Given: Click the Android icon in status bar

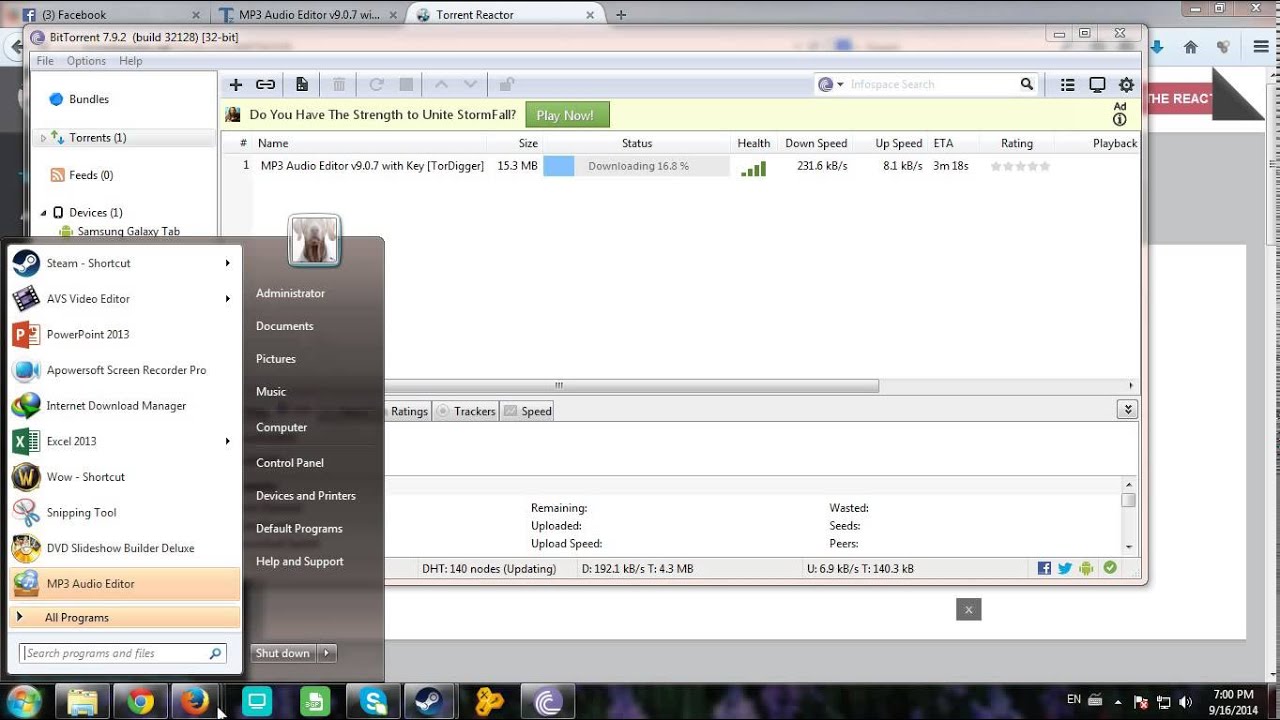Looking at the screenshot, I should (x=1087, y=568).
